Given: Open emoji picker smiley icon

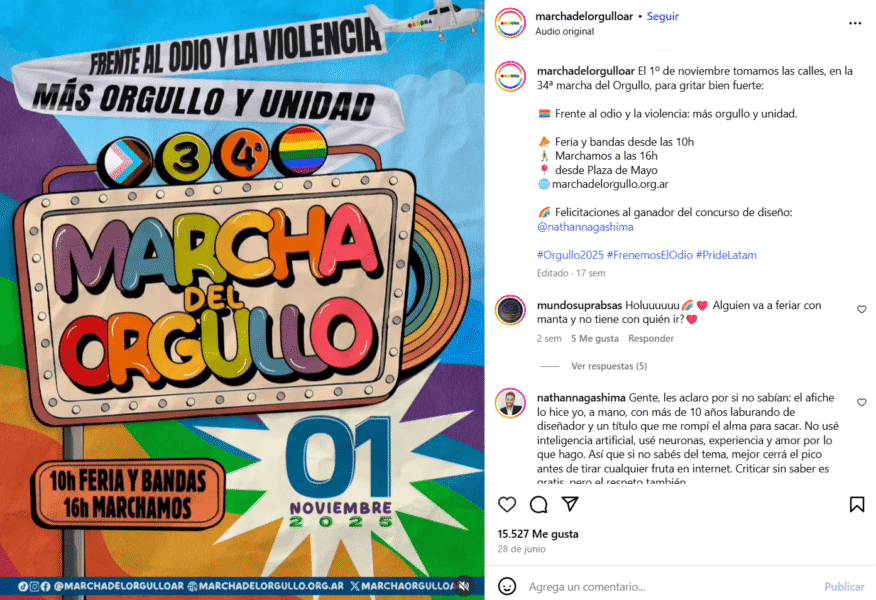Looking at the screenshot, I should coord(507,586).
